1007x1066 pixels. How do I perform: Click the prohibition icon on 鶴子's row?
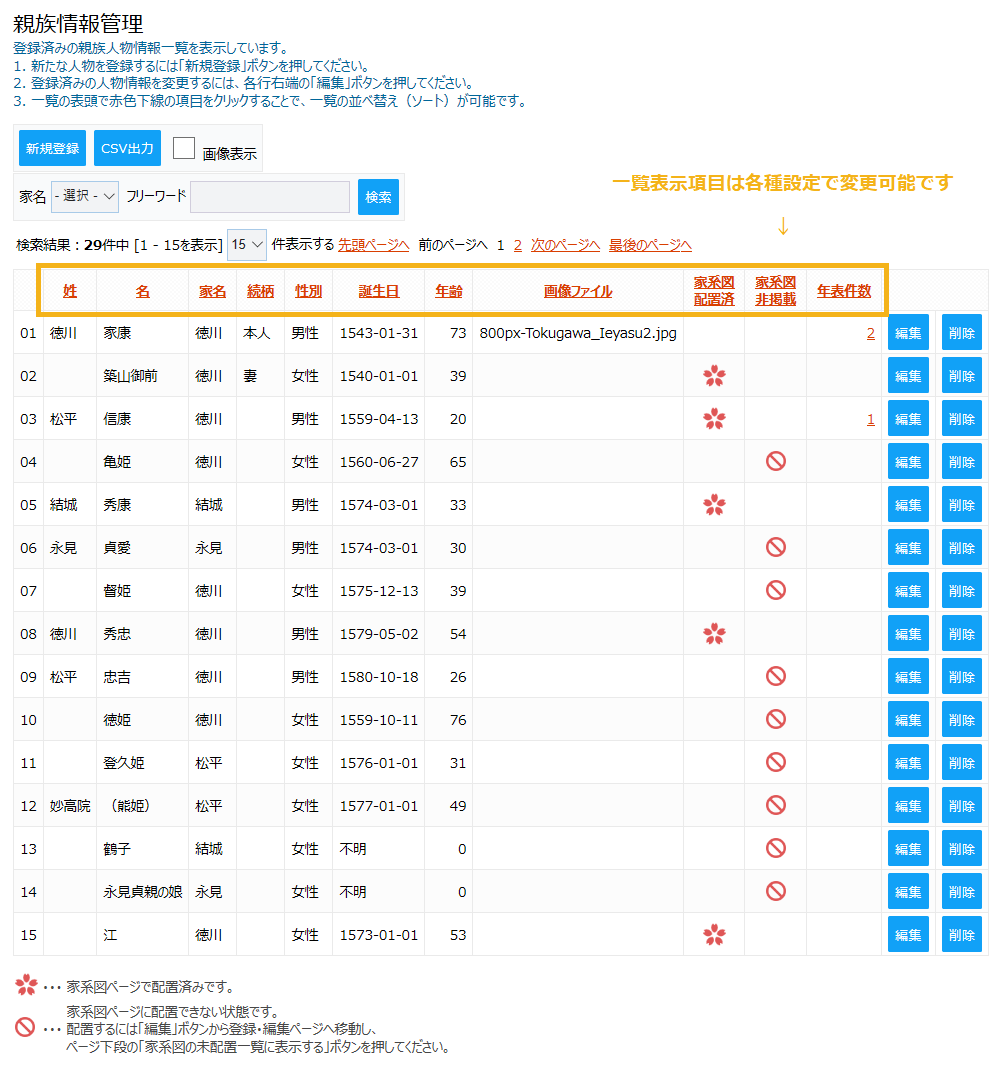pyautogui.click(x=775, y=848)
